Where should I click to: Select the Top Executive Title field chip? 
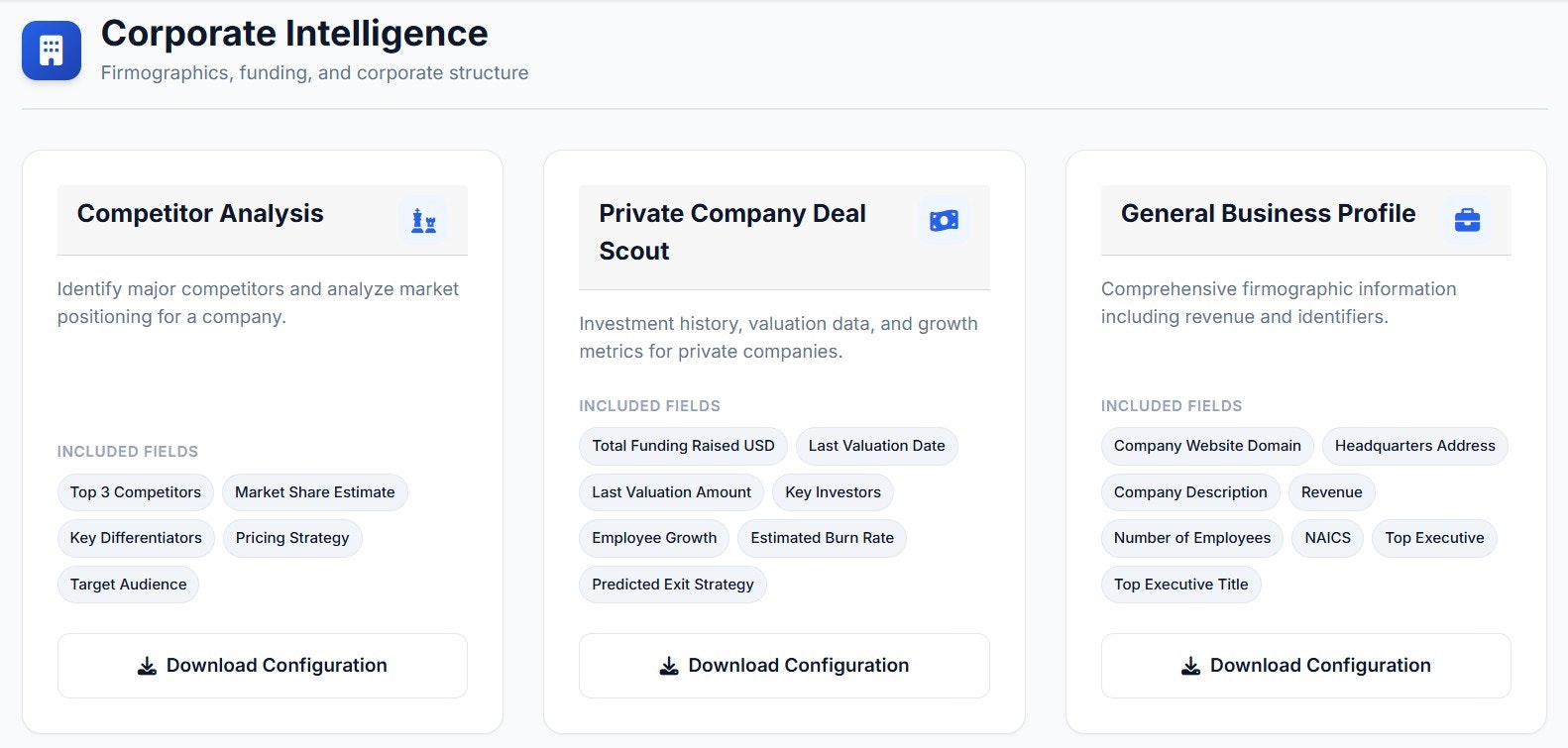tap(1180, 585)
